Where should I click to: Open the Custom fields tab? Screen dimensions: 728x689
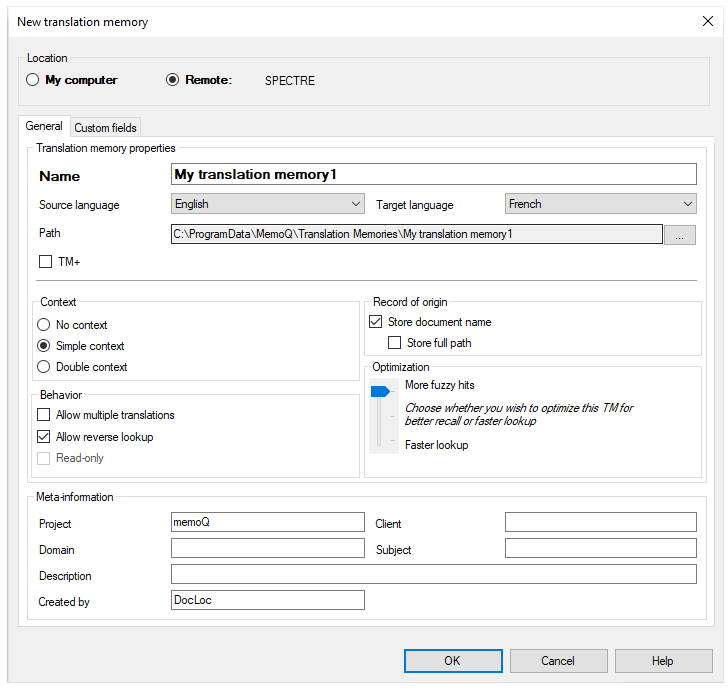(105, 128)
